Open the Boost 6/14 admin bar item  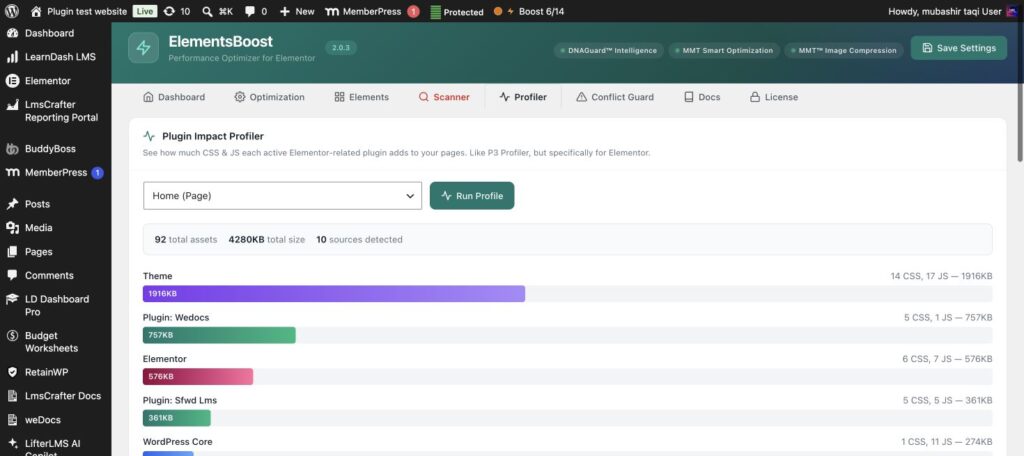click(x=529, y=11)
